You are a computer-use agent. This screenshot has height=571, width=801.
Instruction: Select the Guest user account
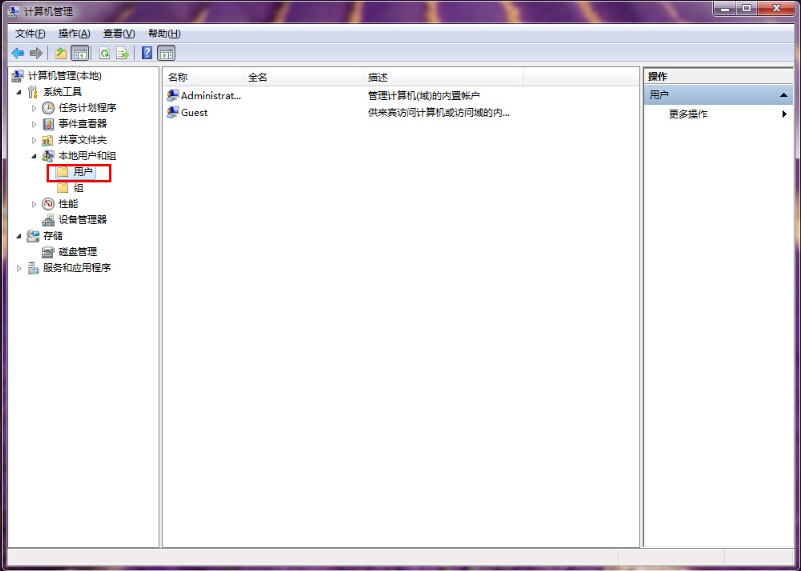click(x=194, y=113)
